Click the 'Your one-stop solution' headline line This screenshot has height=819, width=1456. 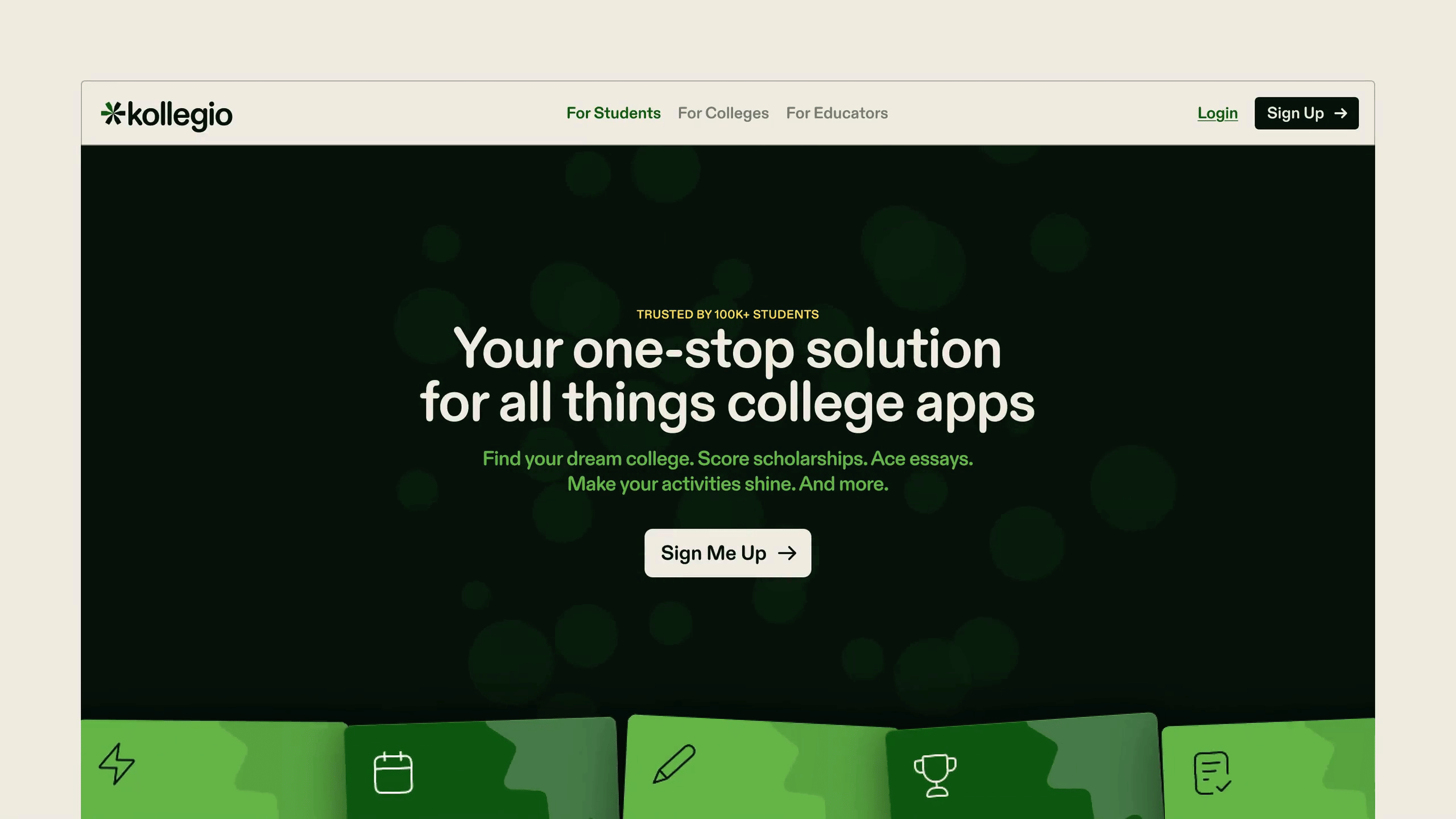click(727, 349)
